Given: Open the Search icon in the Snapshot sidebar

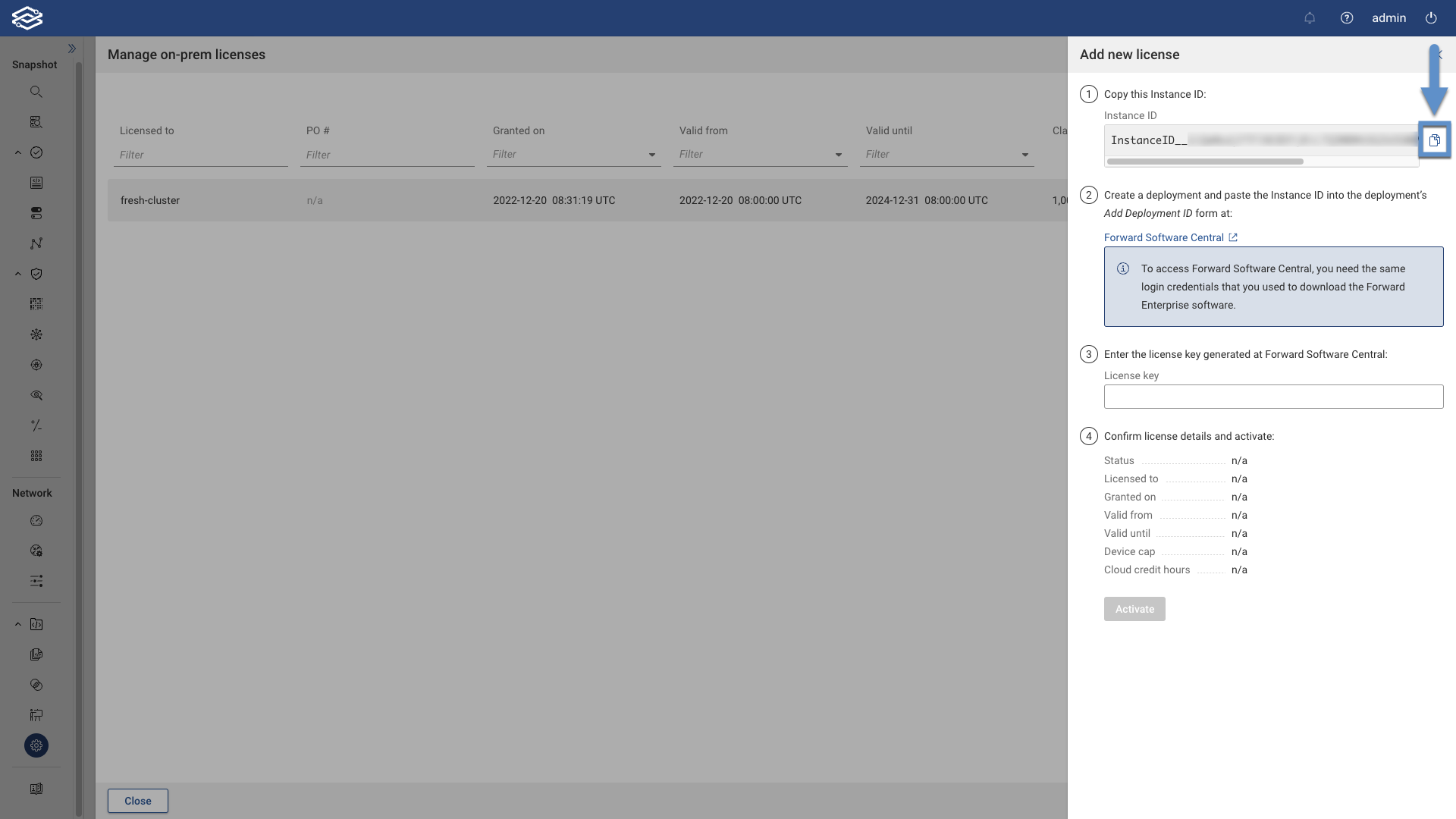Looking at the screenshot, I should point(36,92).
